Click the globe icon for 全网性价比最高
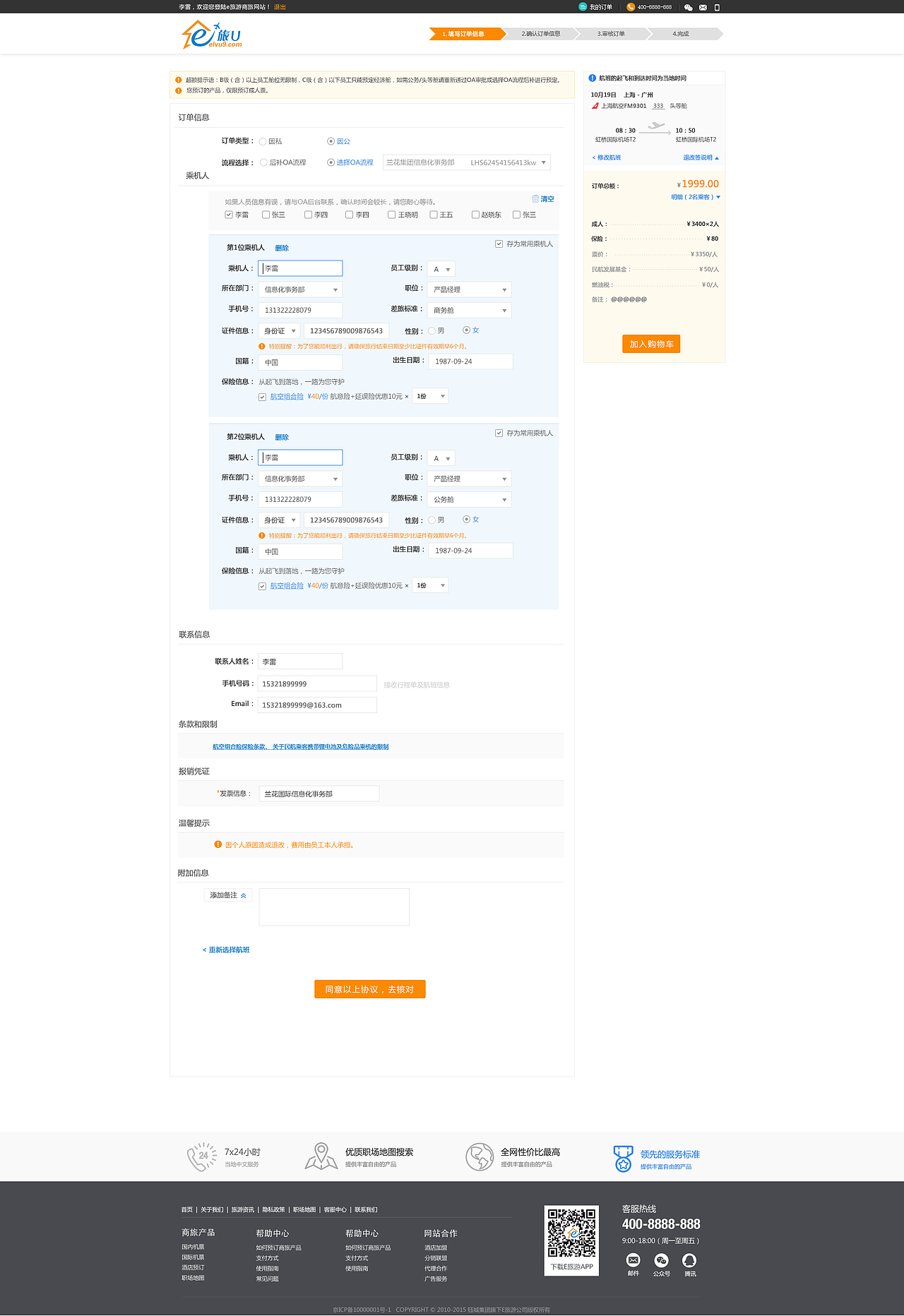Viewport: 904px width, 1316px height. pyautogui.click(x=480, y=1156)
